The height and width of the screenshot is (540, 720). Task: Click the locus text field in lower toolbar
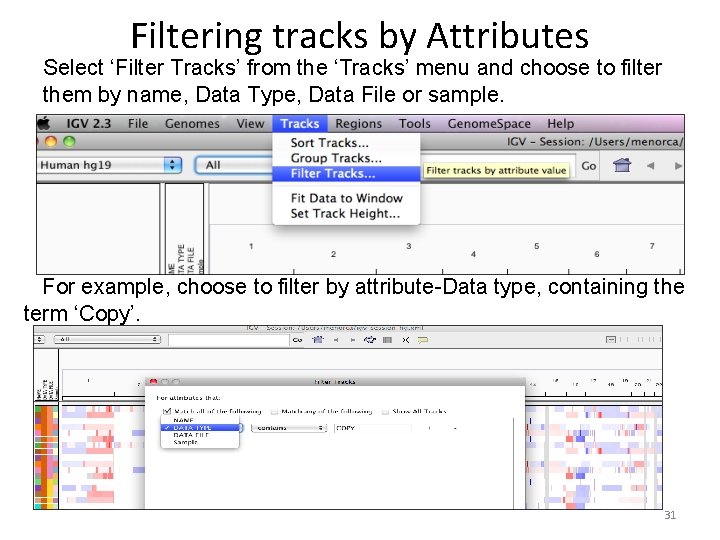[229, 340]
